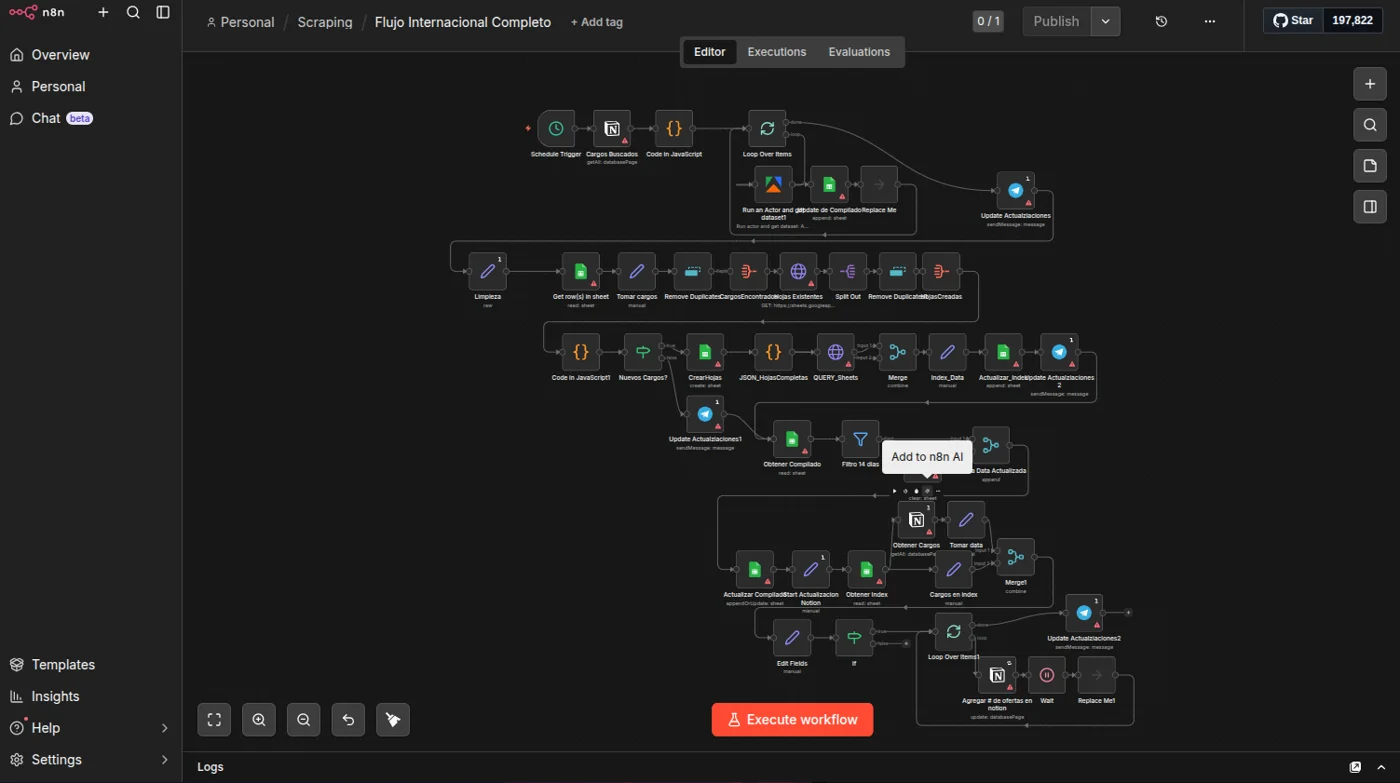The image size is (1400, 783).
Task: Click the Execute workflow button
Action: click(792, 720)
